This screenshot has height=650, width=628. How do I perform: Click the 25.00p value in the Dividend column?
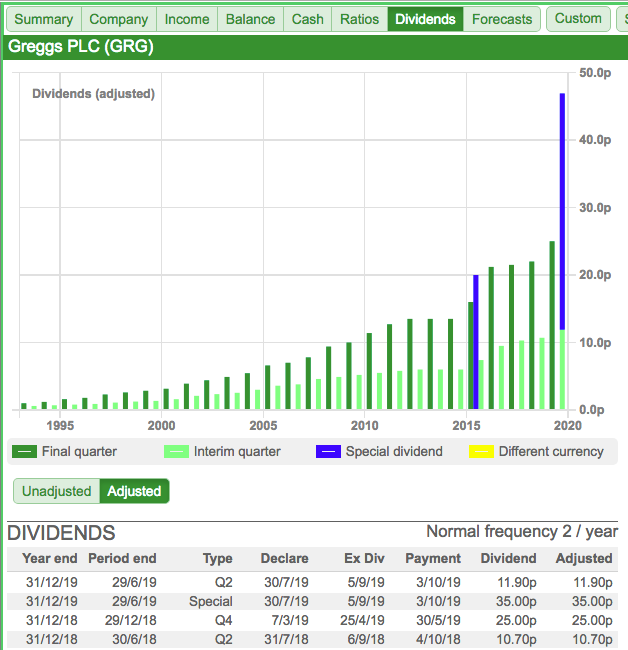pos(516,621)
